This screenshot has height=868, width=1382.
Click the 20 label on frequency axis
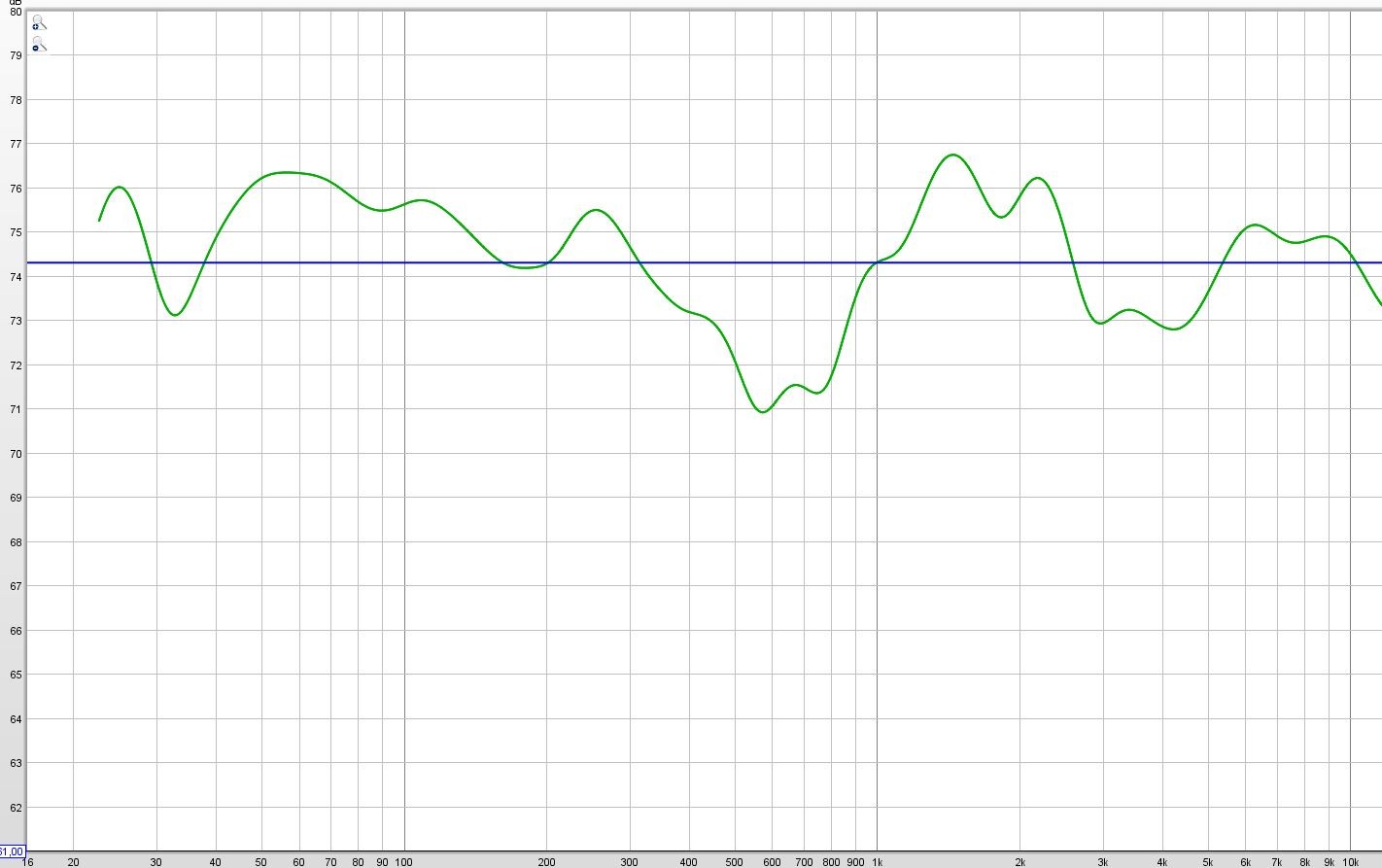(73, 862)
